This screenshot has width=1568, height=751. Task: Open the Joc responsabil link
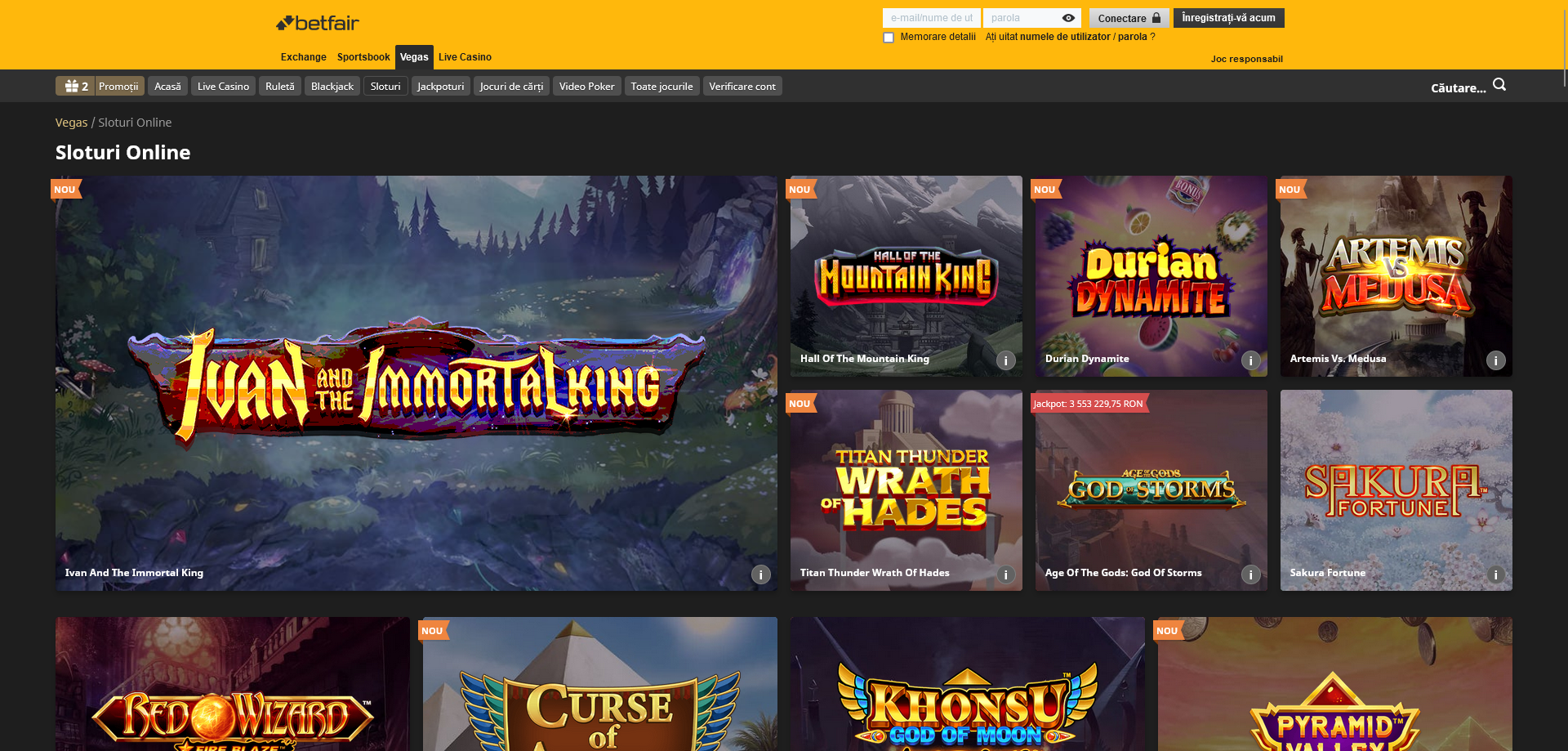tap(1246, 59)
